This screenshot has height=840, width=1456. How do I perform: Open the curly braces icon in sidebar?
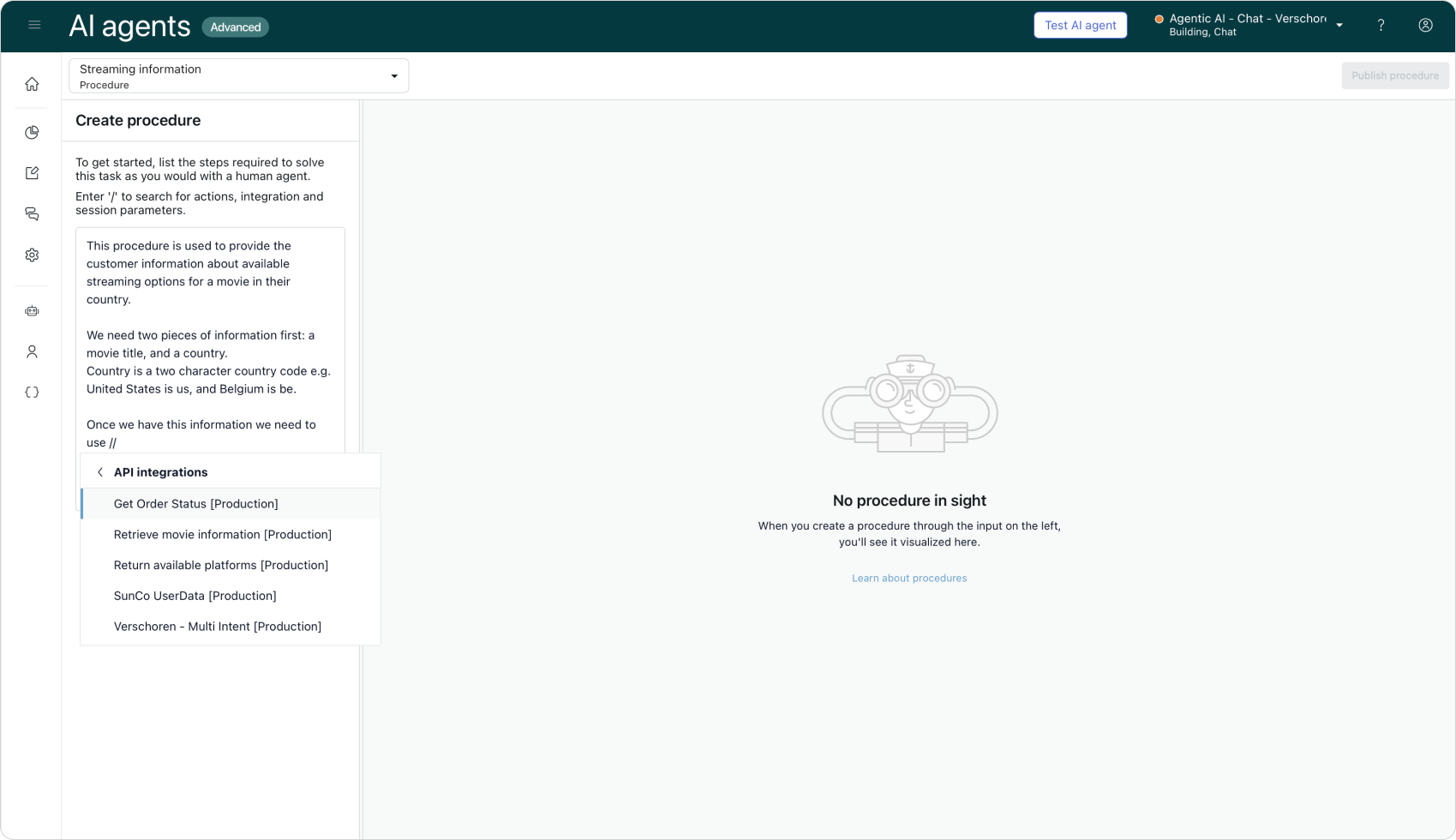(32, 393)
